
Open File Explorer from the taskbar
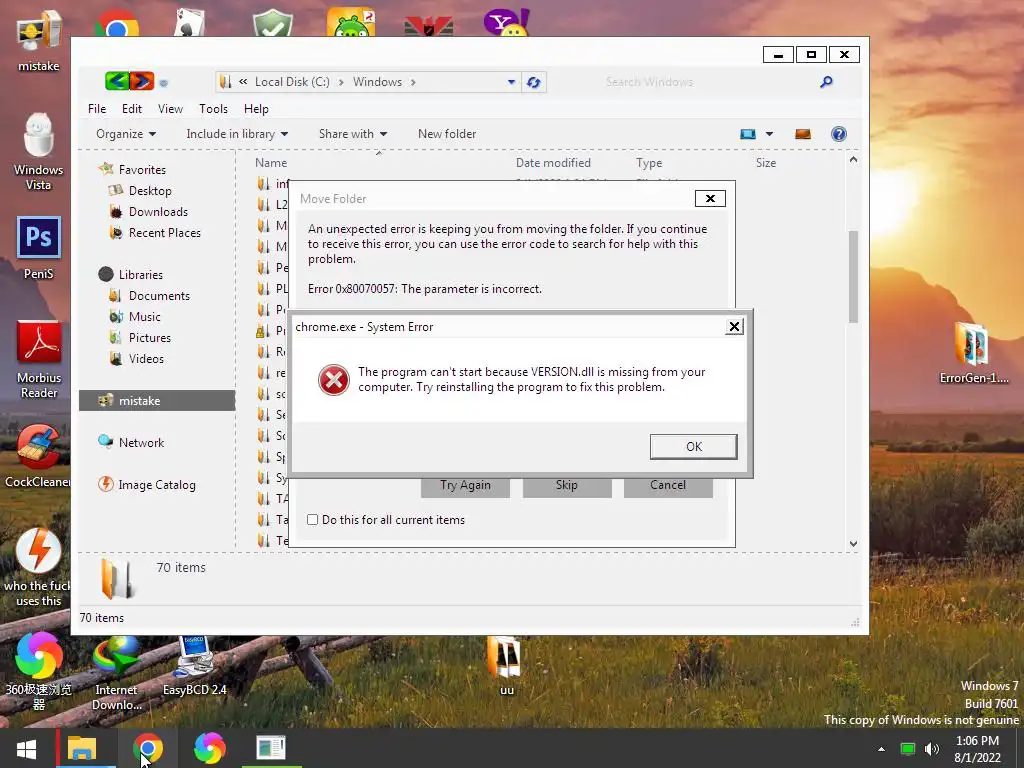[x=82, y=748]
